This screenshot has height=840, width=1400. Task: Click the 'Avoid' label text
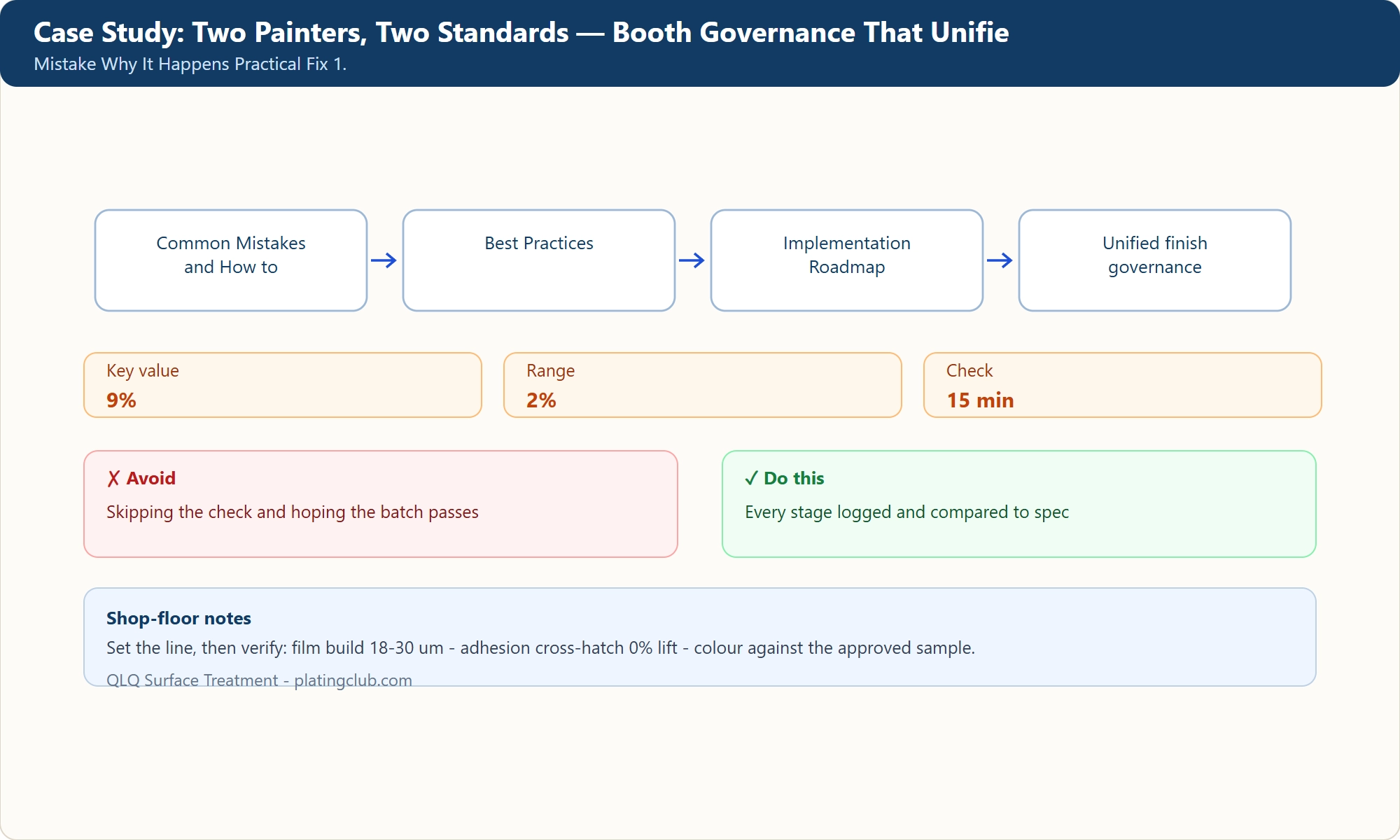click(x=151, y=479)
